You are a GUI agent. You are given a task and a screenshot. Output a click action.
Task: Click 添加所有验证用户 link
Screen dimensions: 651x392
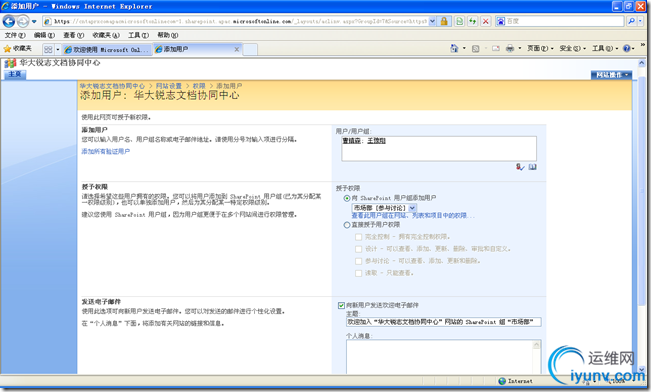pyautogui.click(x=106, y=151)
